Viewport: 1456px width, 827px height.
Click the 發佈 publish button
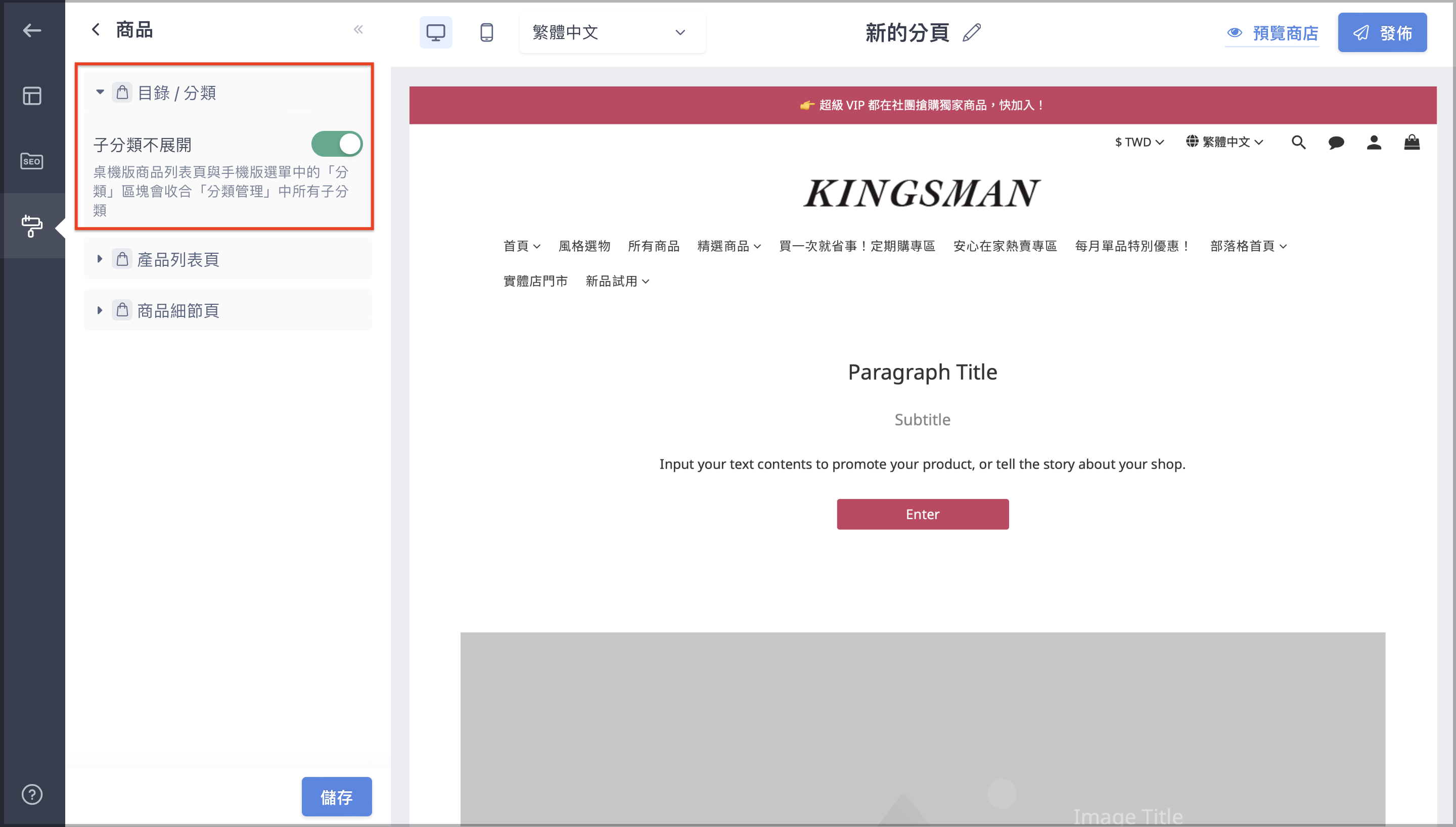1382,32
